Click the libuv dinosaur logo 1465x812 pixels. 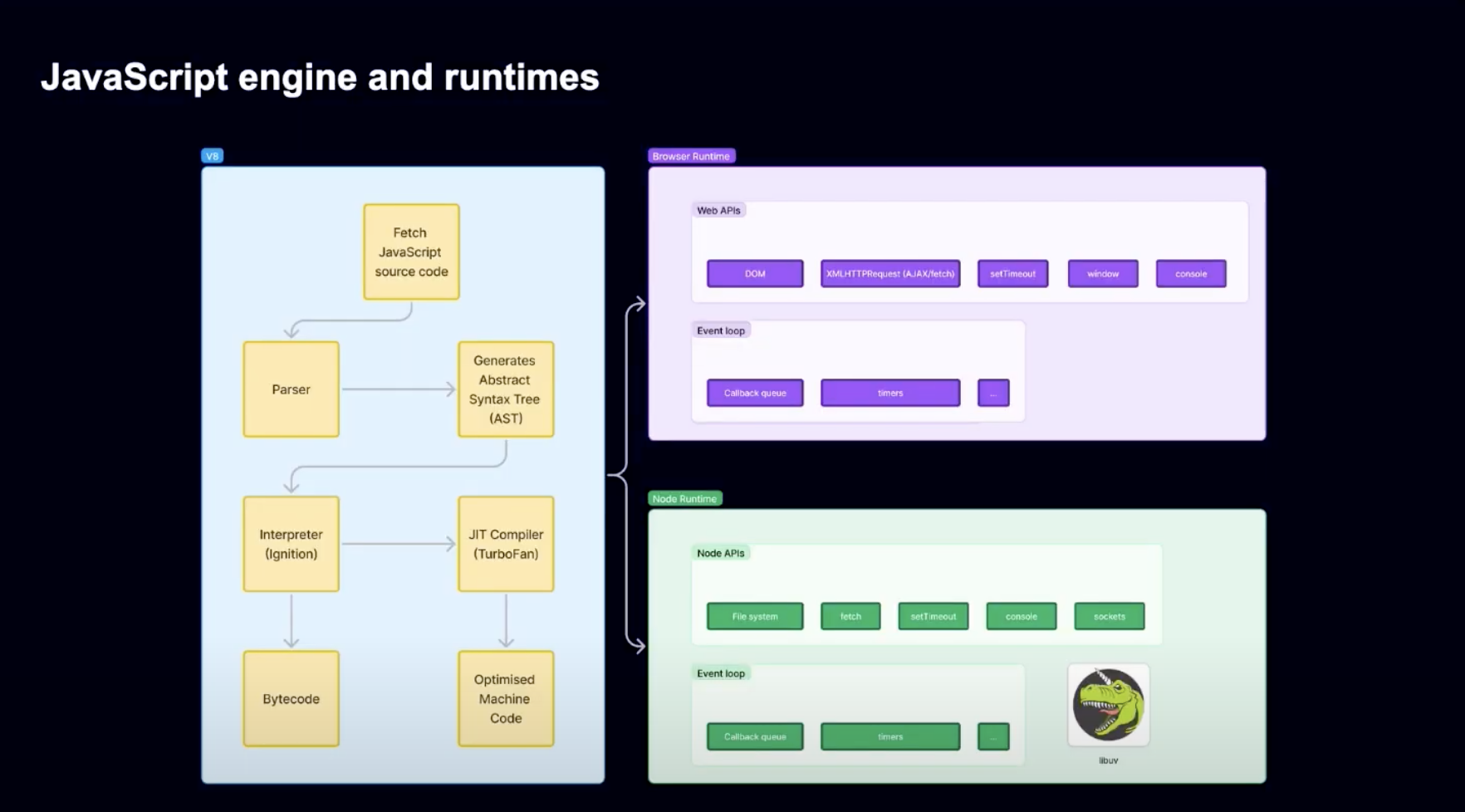1109,705
